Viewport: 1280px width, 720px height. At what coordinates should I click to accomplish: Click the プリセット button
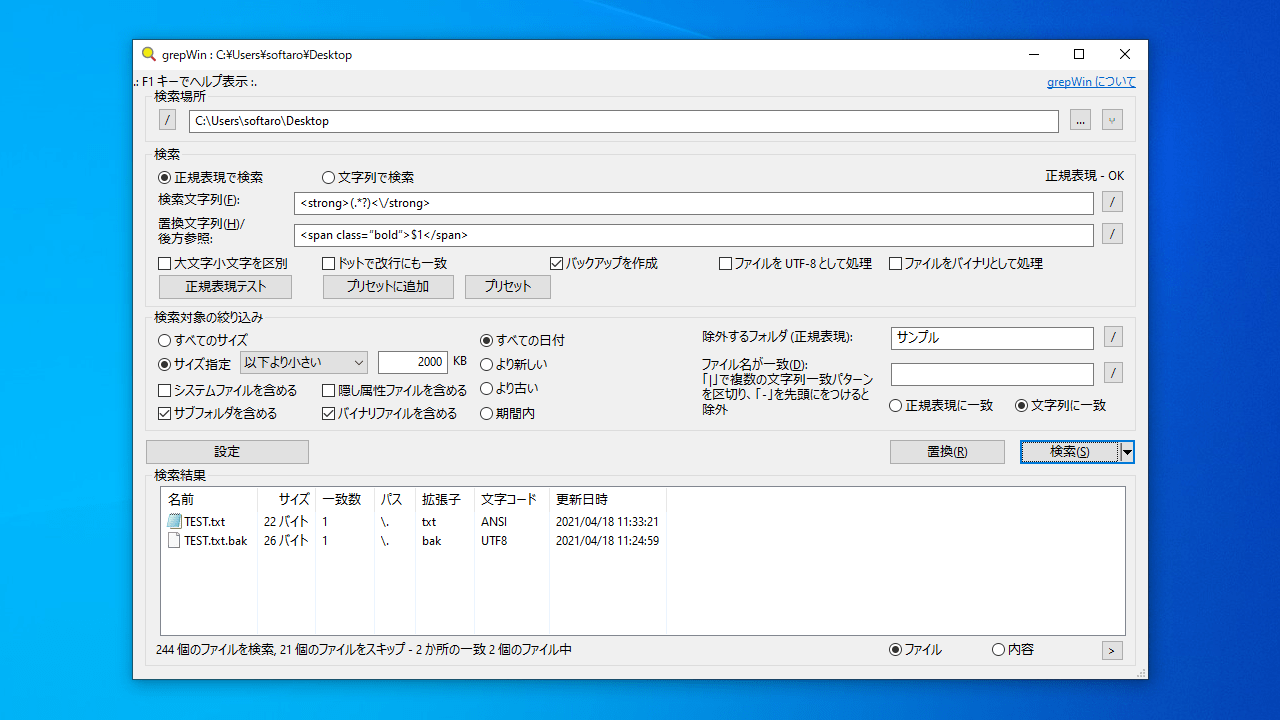pyautogui.click(x=508, y=287)
